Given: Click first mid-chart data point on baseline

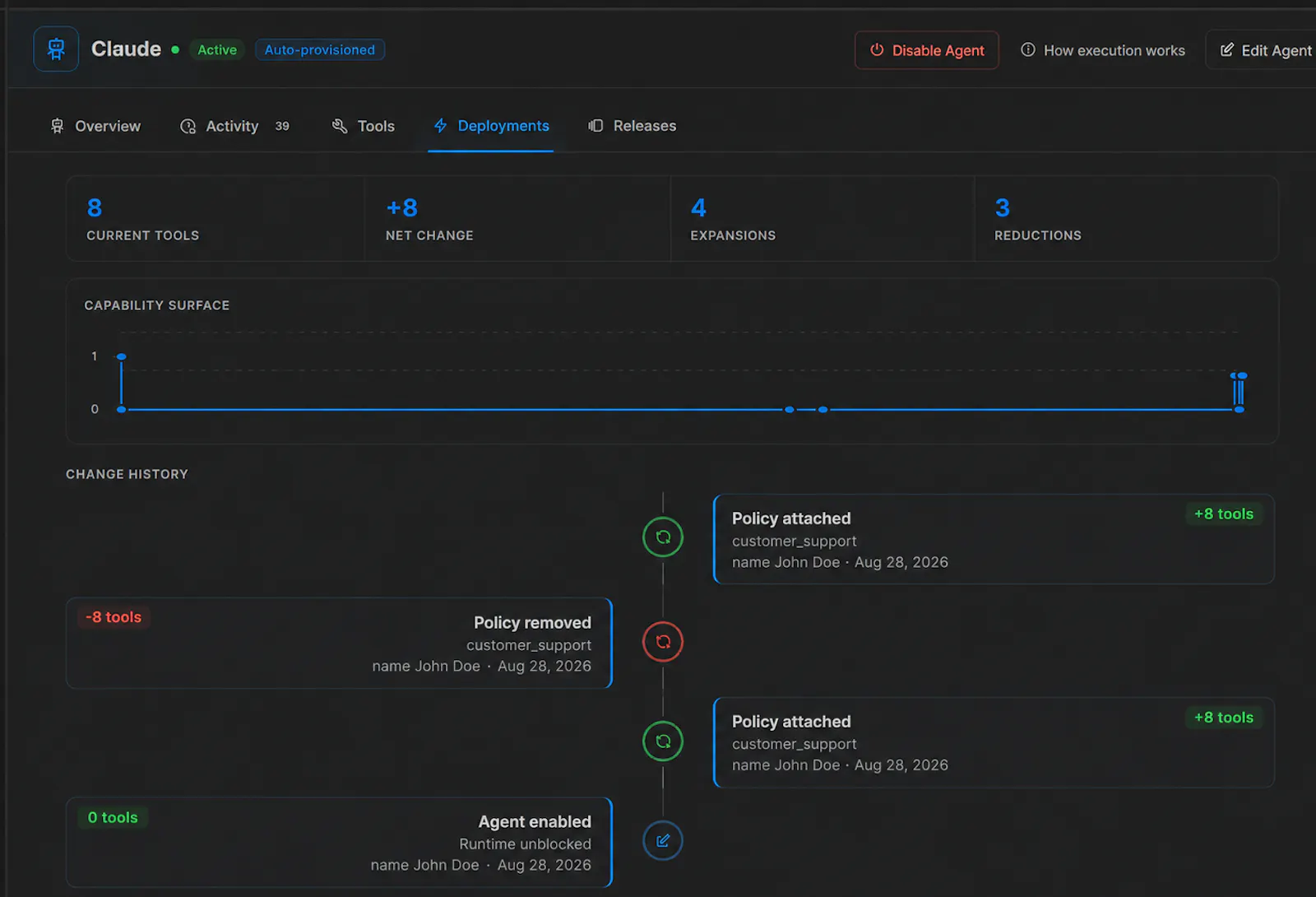Looking at the screenshot, I should 790,409.
